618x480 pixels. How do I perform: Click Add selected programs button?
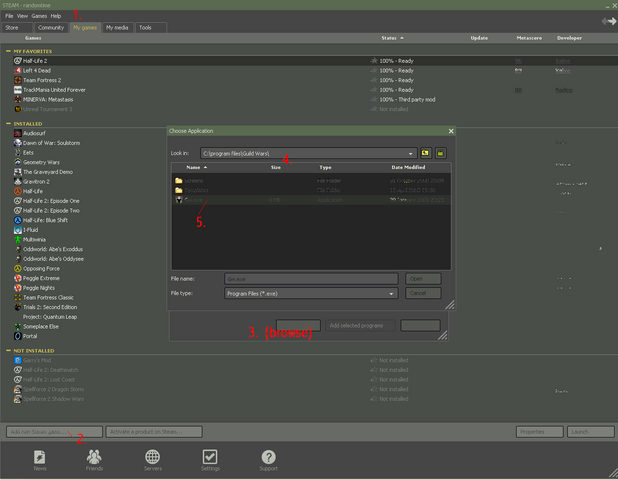point(360,326)
